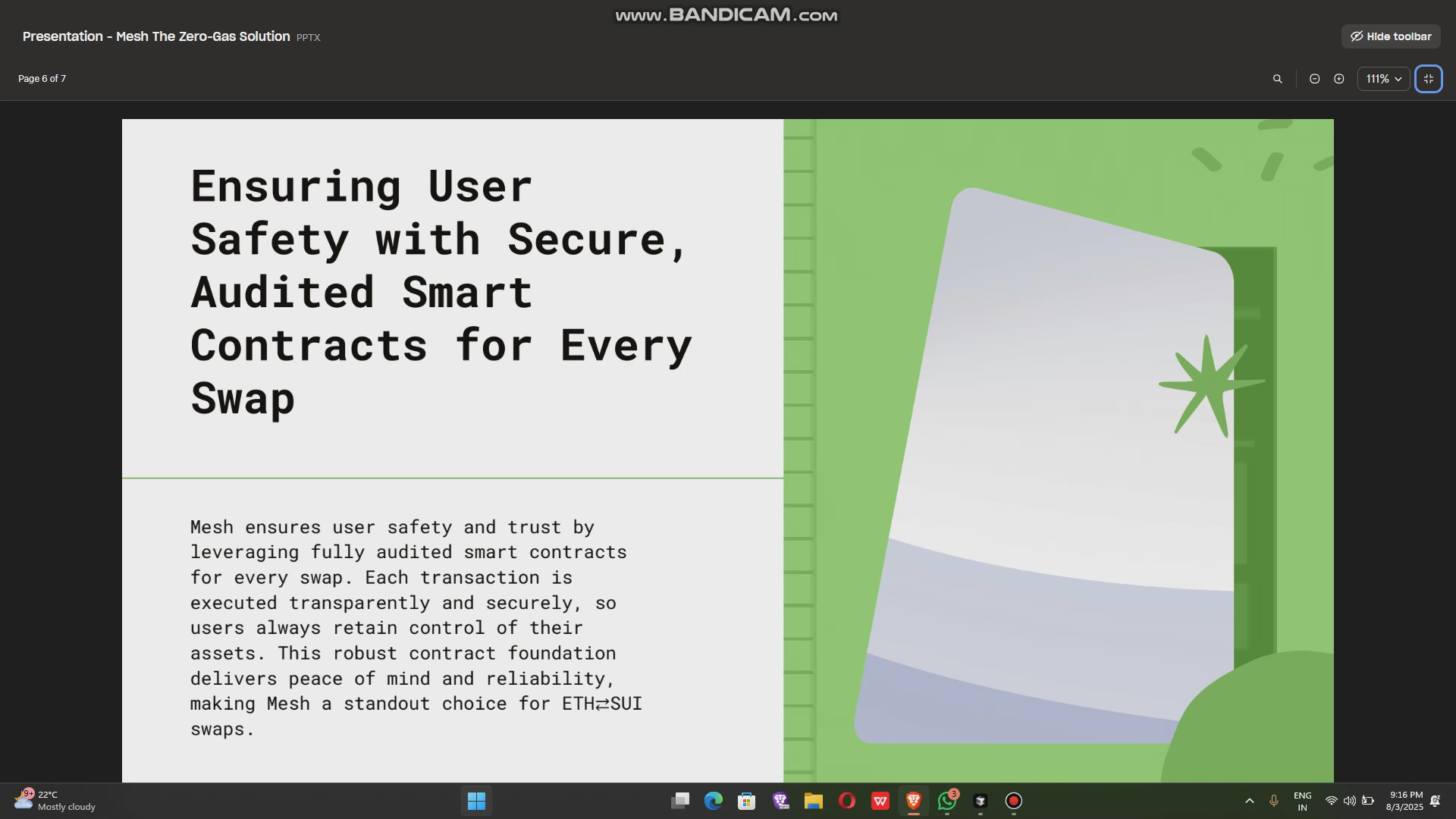
Task: Open purple Brave Nightly taskbar icon
Action: click(780, 801)
